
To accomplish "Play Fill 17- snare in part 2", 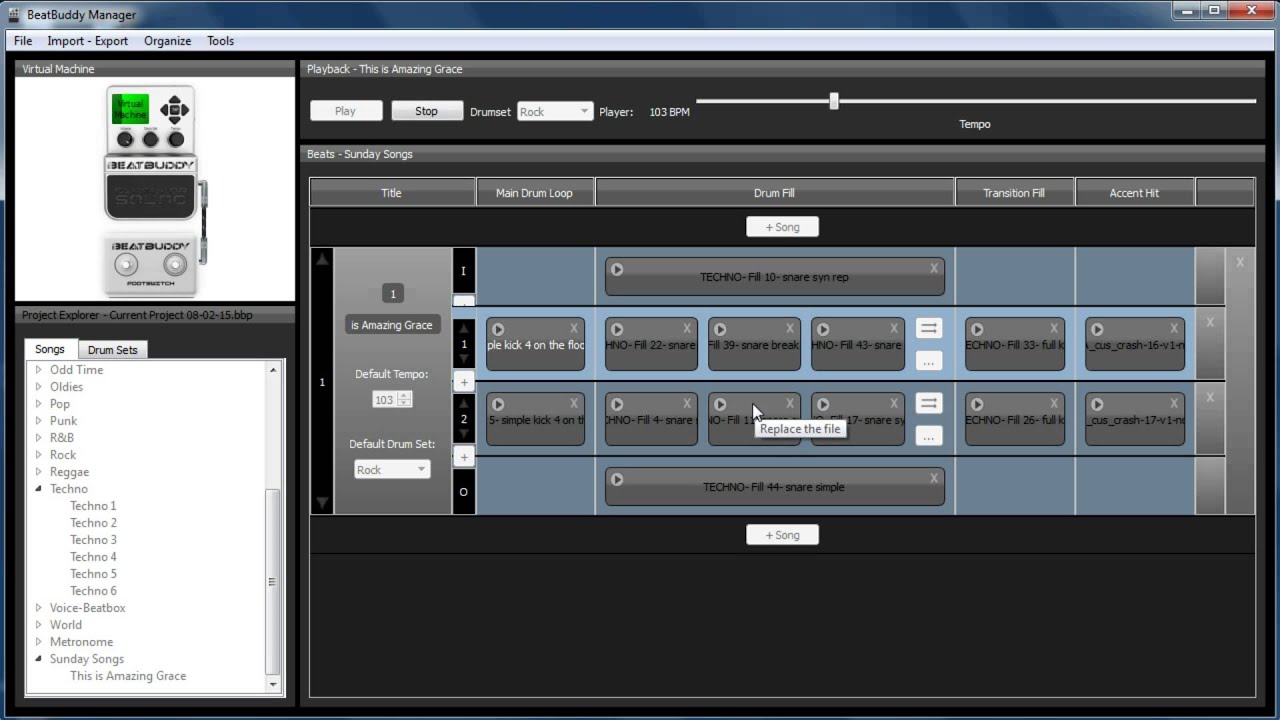I will pyautogui.click(x=823, y=404).
